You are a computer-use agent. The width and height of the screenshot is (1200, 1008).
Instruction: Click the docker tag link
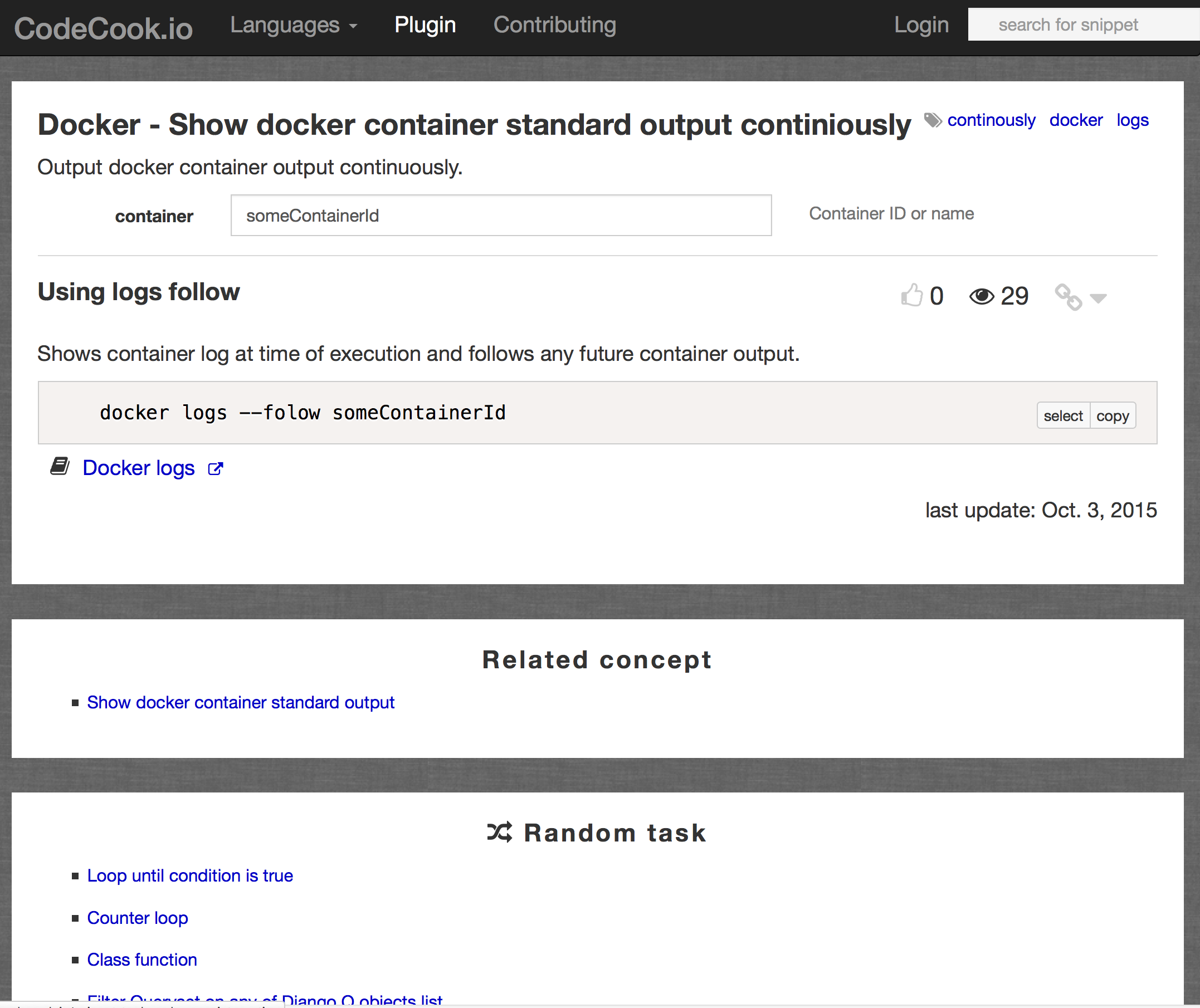pos(1075,120)
